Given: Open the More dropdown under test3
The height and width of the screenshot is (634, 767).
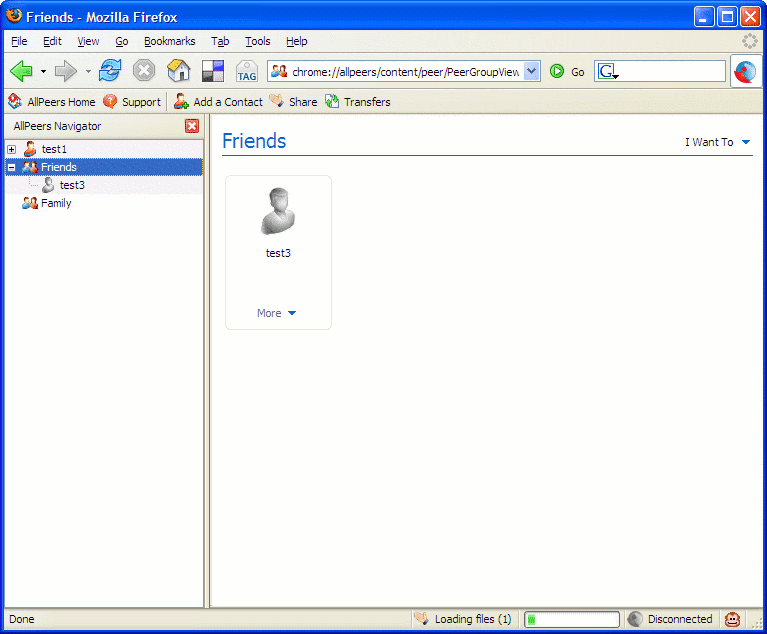Looking at the screenshot, I should pos(276,313).
